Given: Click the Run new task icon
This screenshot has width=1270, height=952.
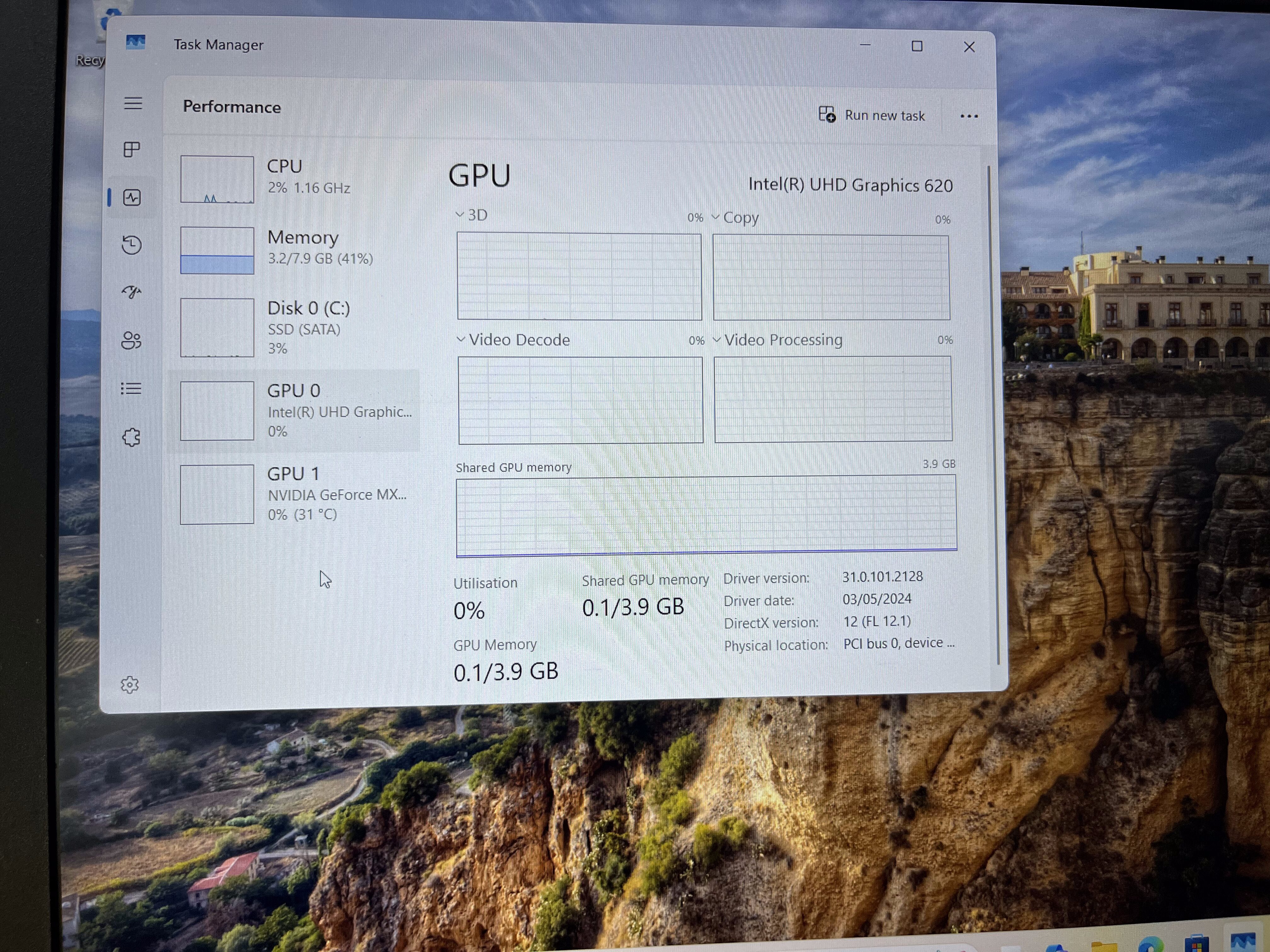Looking at the screenshot, I should (827, 114).
